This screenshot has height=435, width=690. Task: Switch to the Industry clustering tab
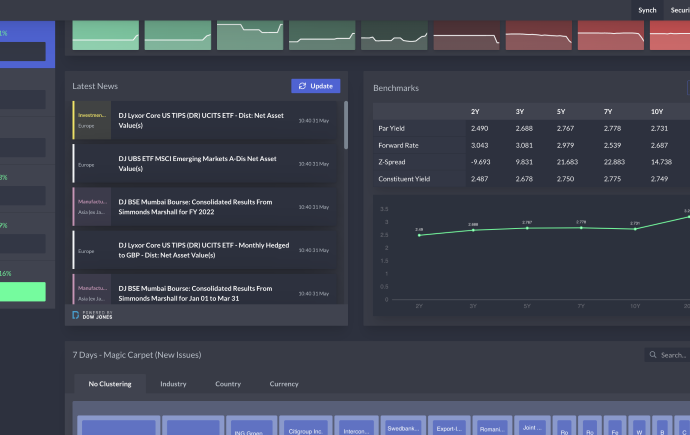click(173, 384)
